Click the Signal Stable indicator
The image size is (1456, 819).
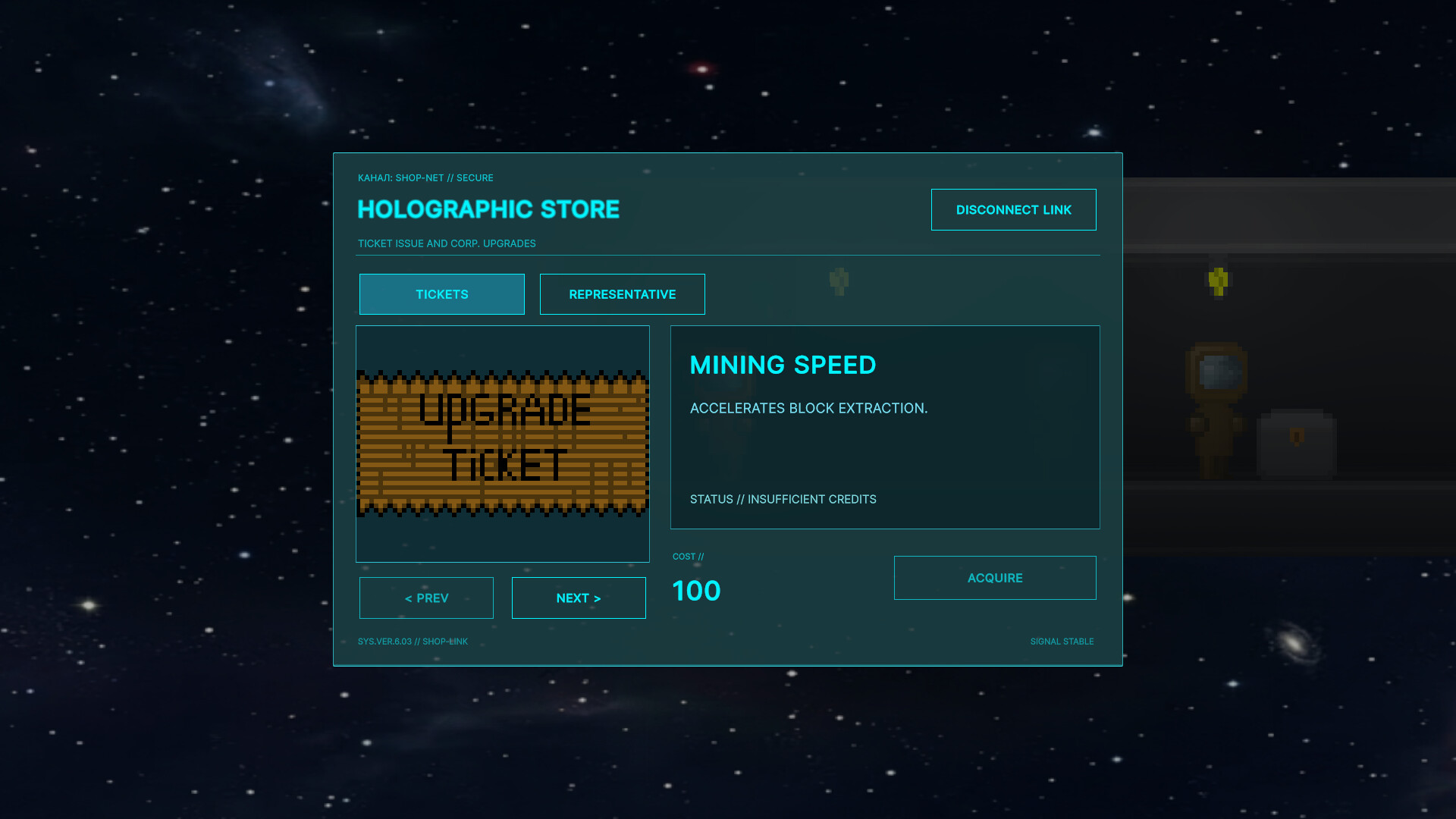click(1062, 642)
